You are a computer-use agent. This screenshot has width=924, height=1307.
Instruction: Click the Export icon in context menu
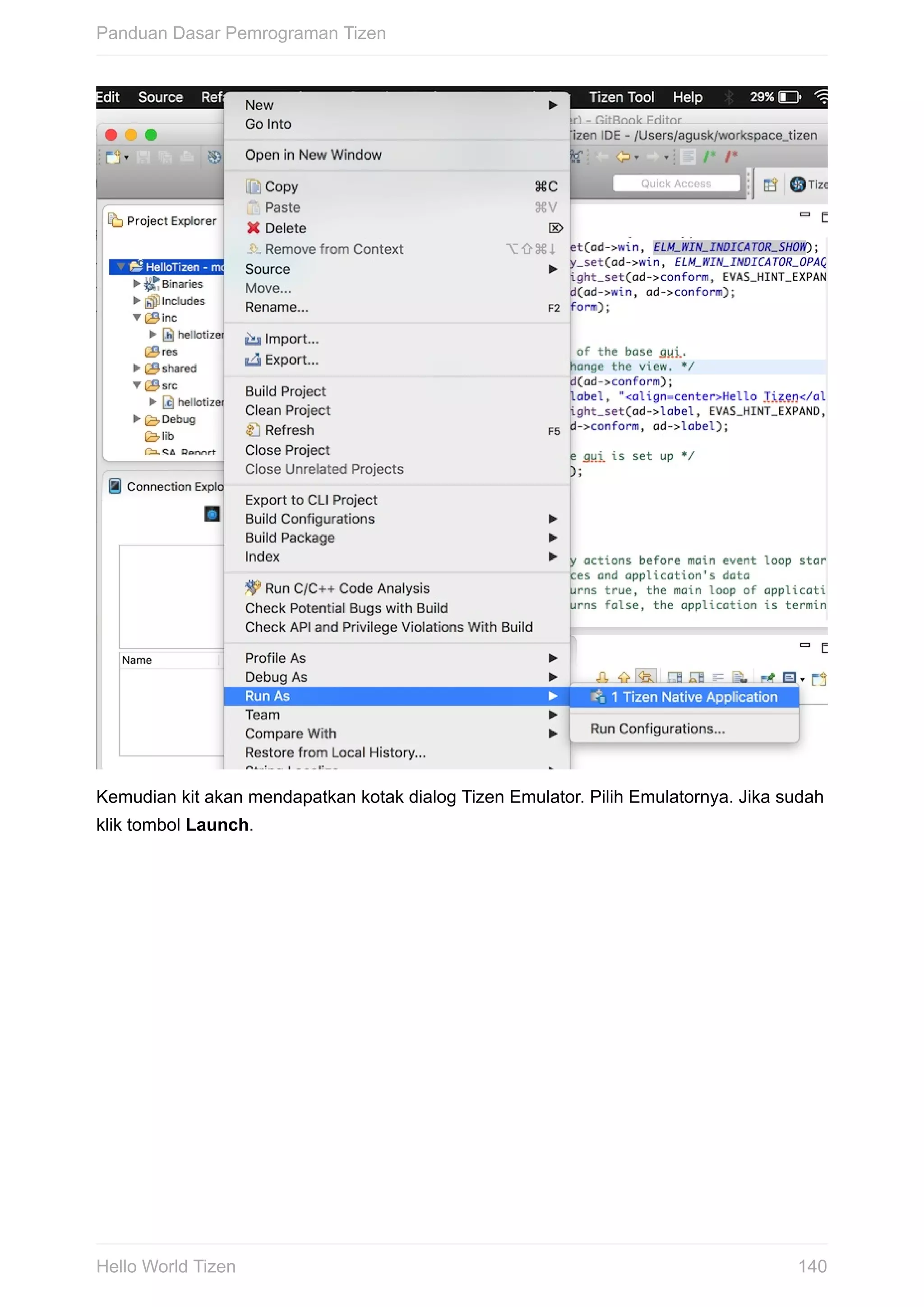[253, 360]
